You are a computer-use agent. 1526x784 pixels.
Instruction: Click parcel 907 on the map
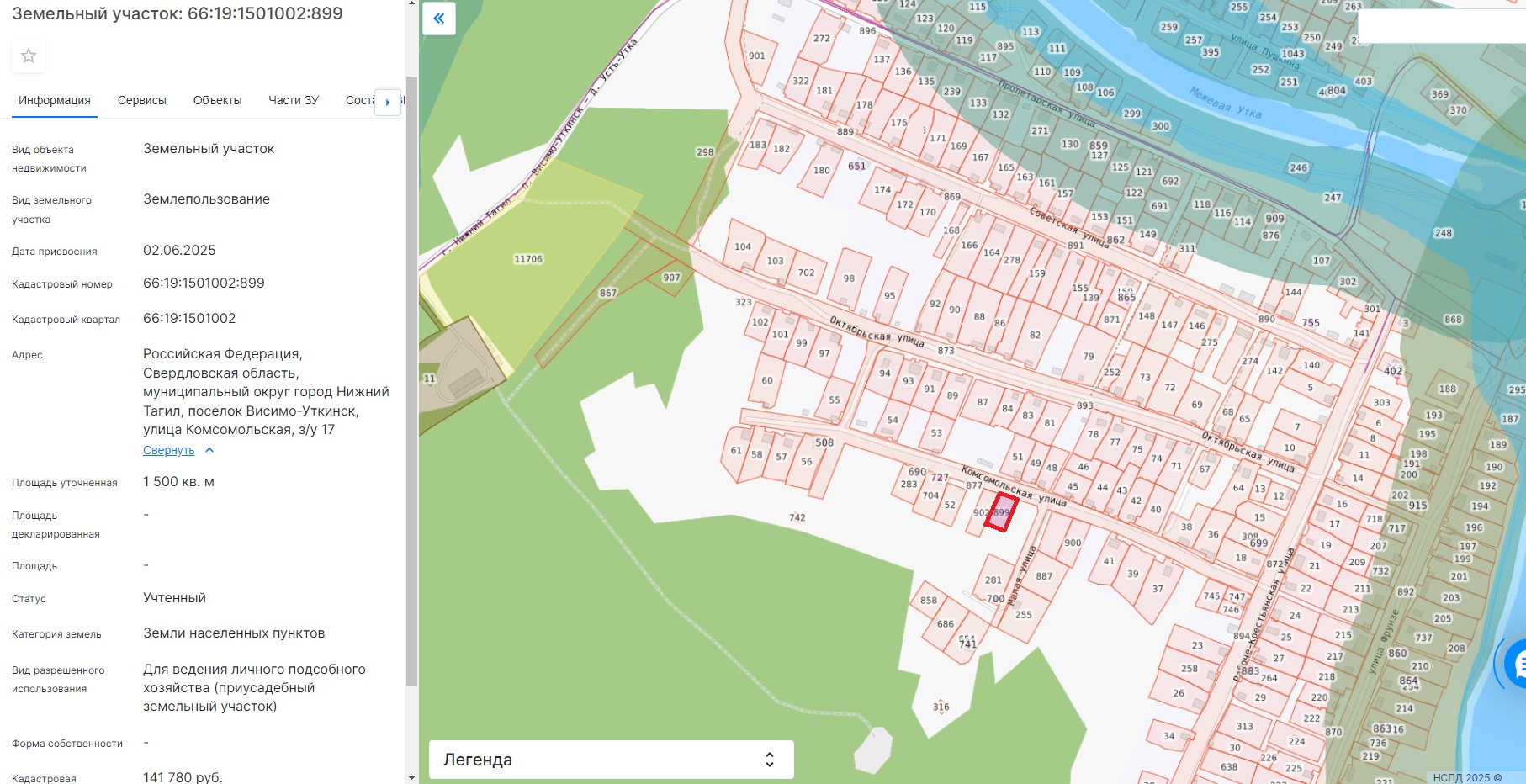tap(670, 278)
